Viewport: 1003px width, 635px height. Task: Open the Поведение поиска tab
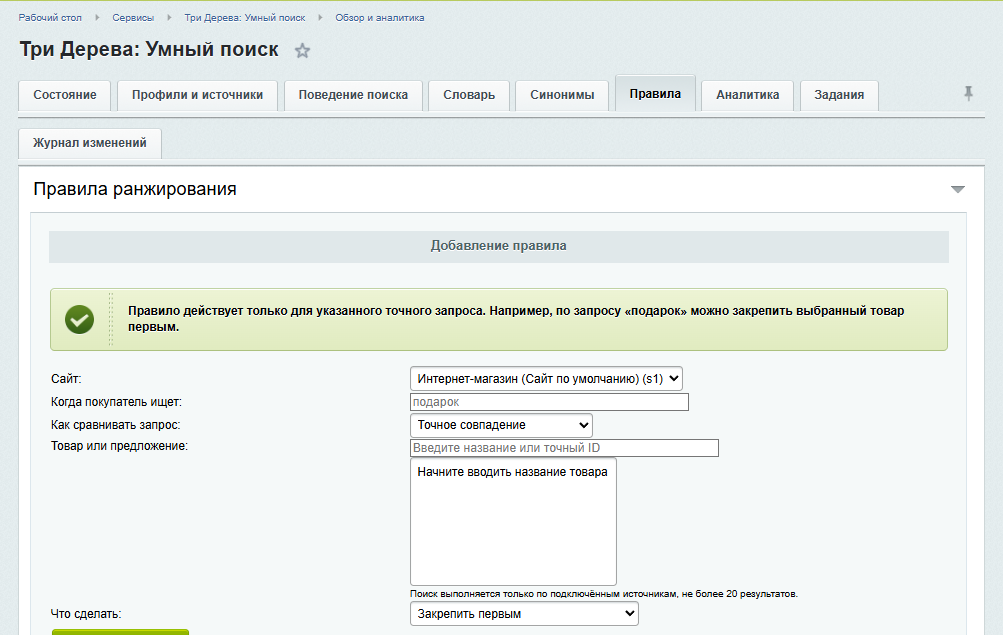(353, 95)
